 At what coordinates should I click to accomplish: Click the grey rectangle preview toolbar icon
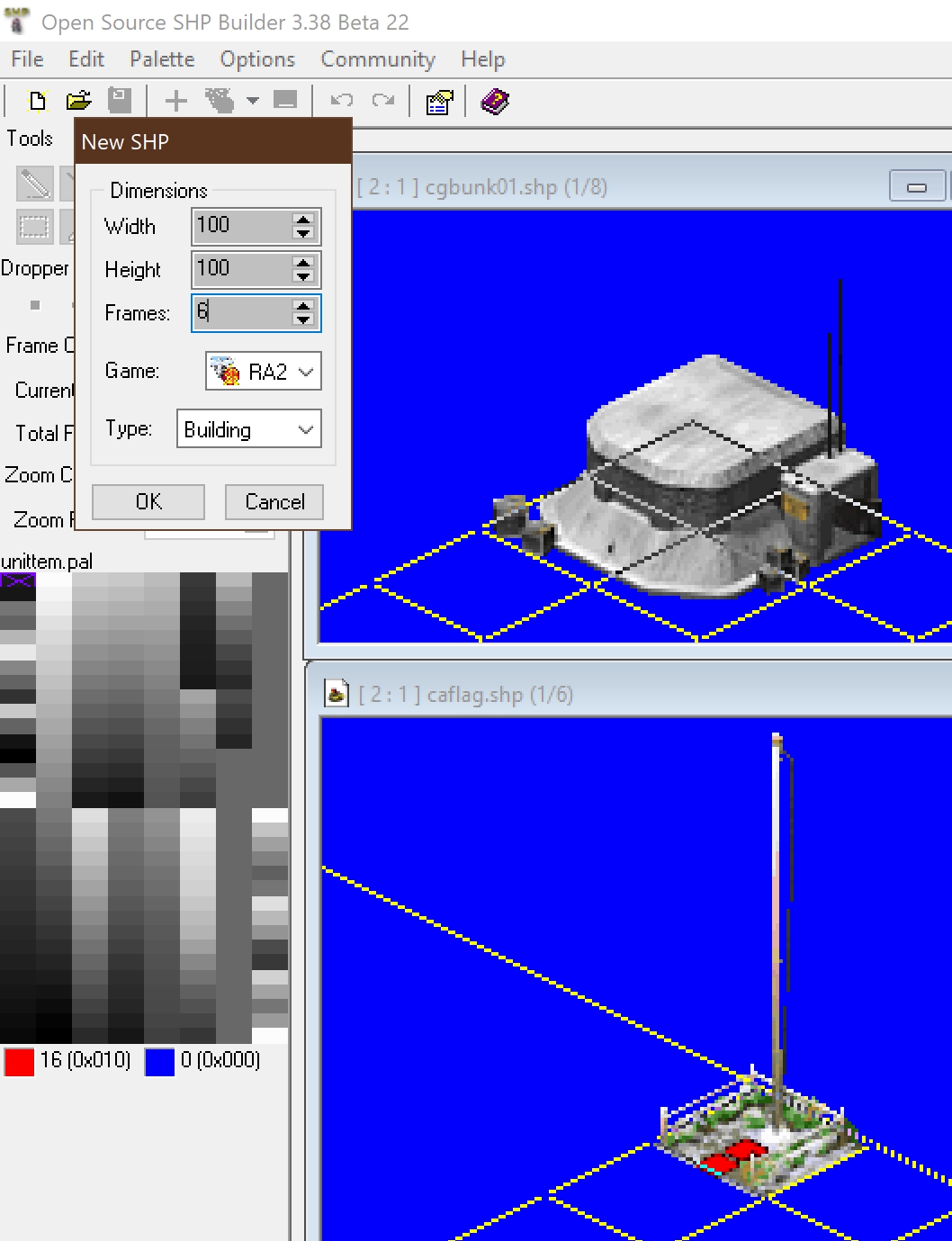285,101
